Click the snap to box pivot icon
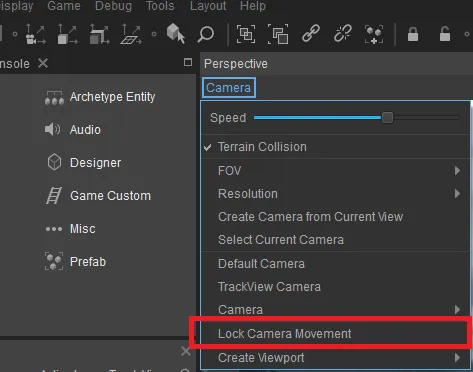This screenshot has height=372, width=473. [99, 34]
